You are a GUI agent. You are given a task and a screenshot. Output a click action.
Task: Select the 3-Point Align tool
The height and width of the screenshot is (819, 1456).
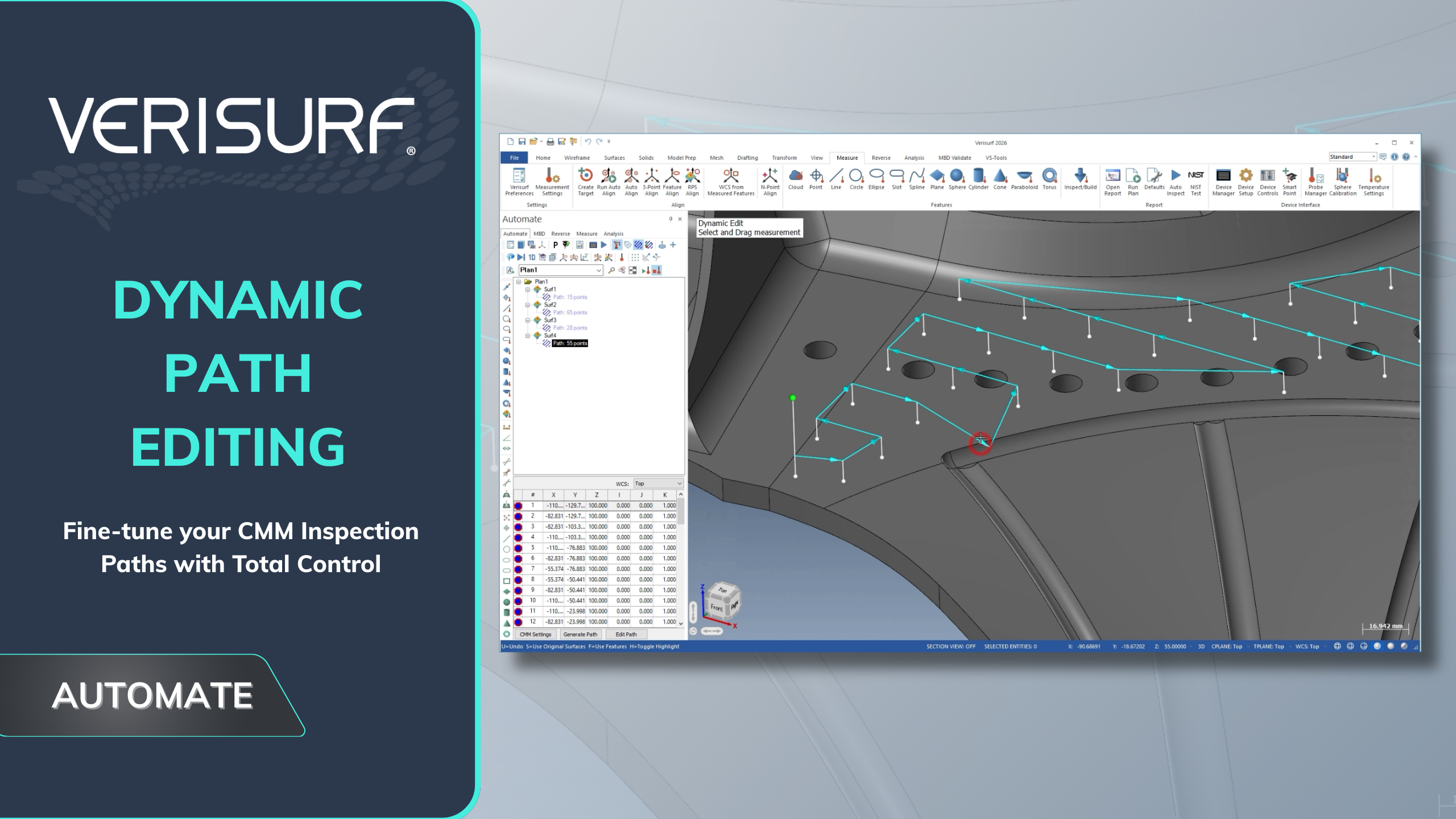click(x=651, y=182)
